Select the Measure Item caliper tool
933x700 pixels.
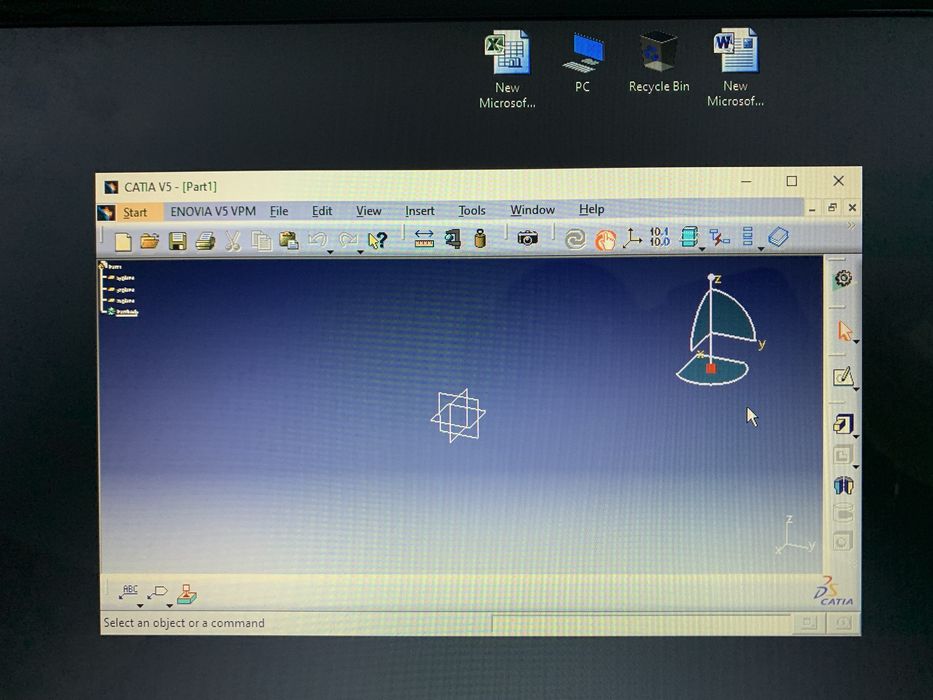pyautogui.click(x=453, y=239)
